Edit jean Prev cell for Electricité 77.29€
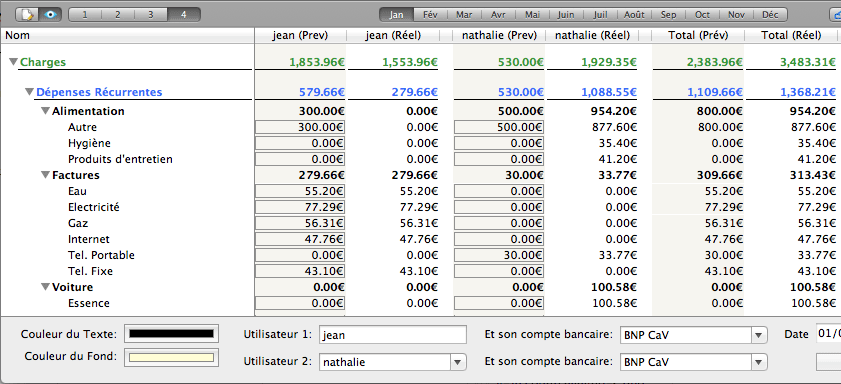This screenshot has width=841, height=384. (300, 207)
